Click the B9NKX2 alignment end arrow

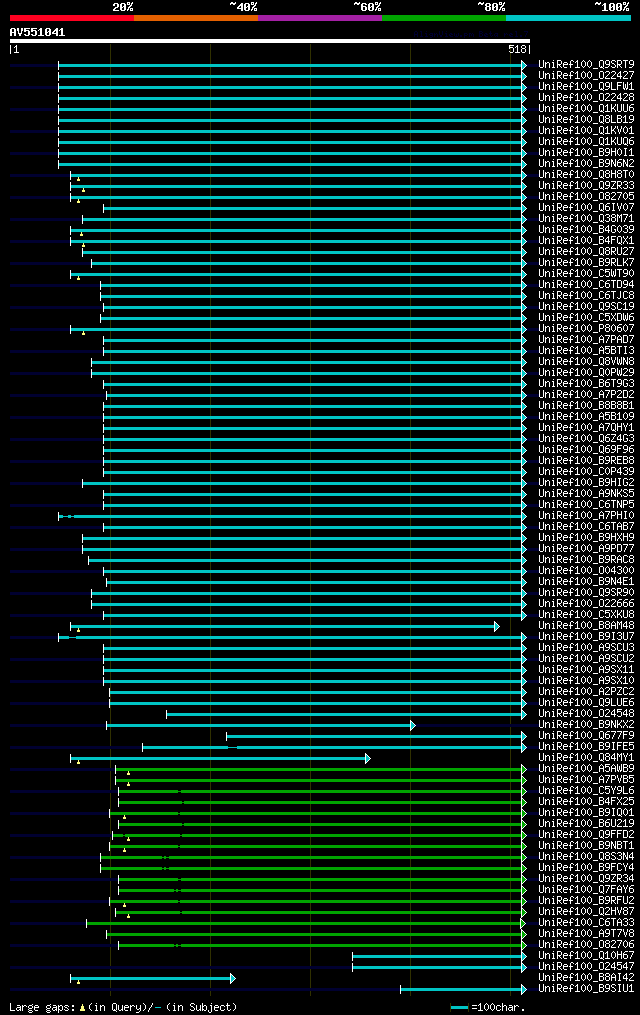click(x=413, y=726)
